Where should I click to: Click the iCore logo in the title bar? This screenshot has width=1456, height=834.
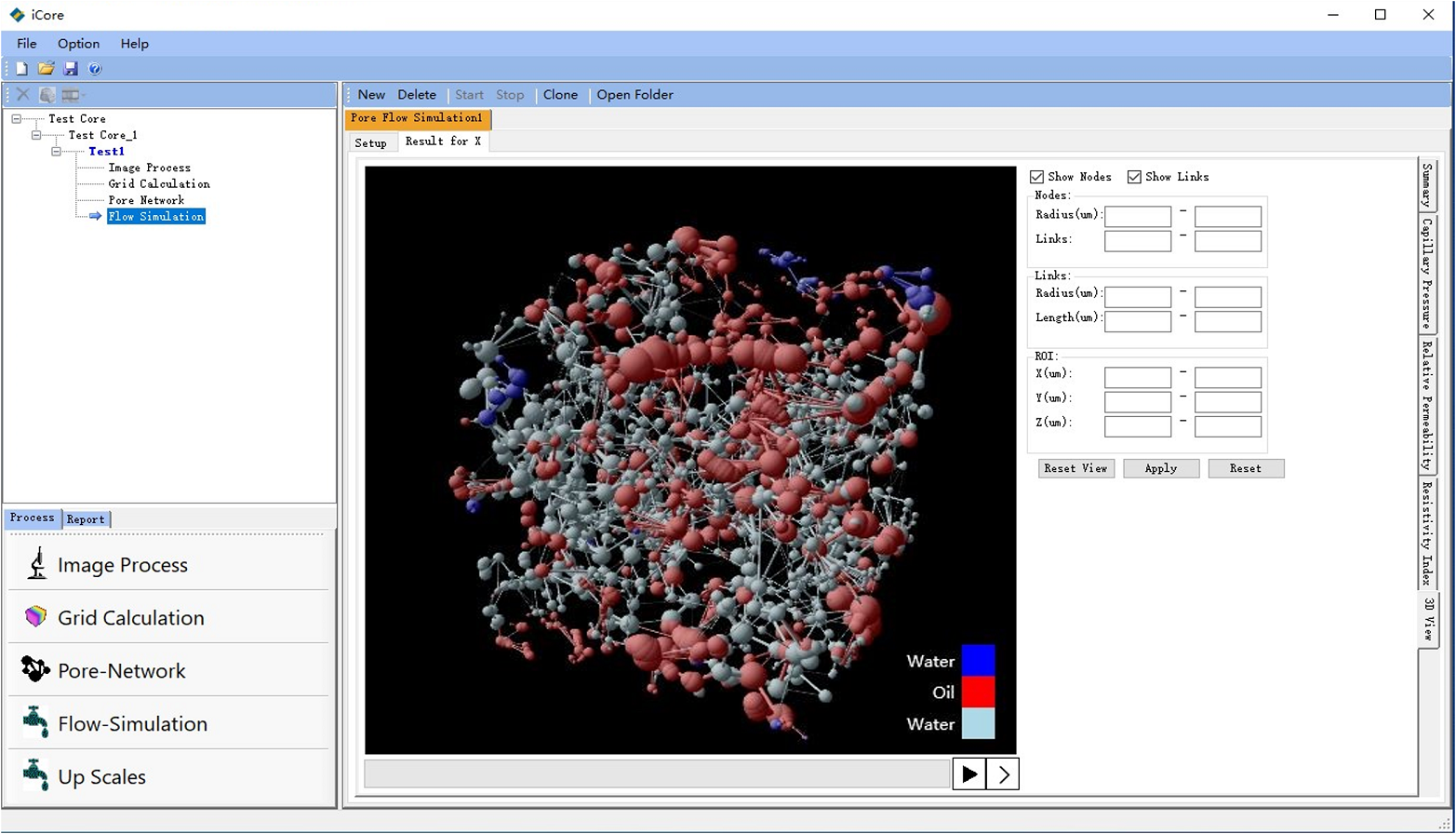click(x=17, y=15)
